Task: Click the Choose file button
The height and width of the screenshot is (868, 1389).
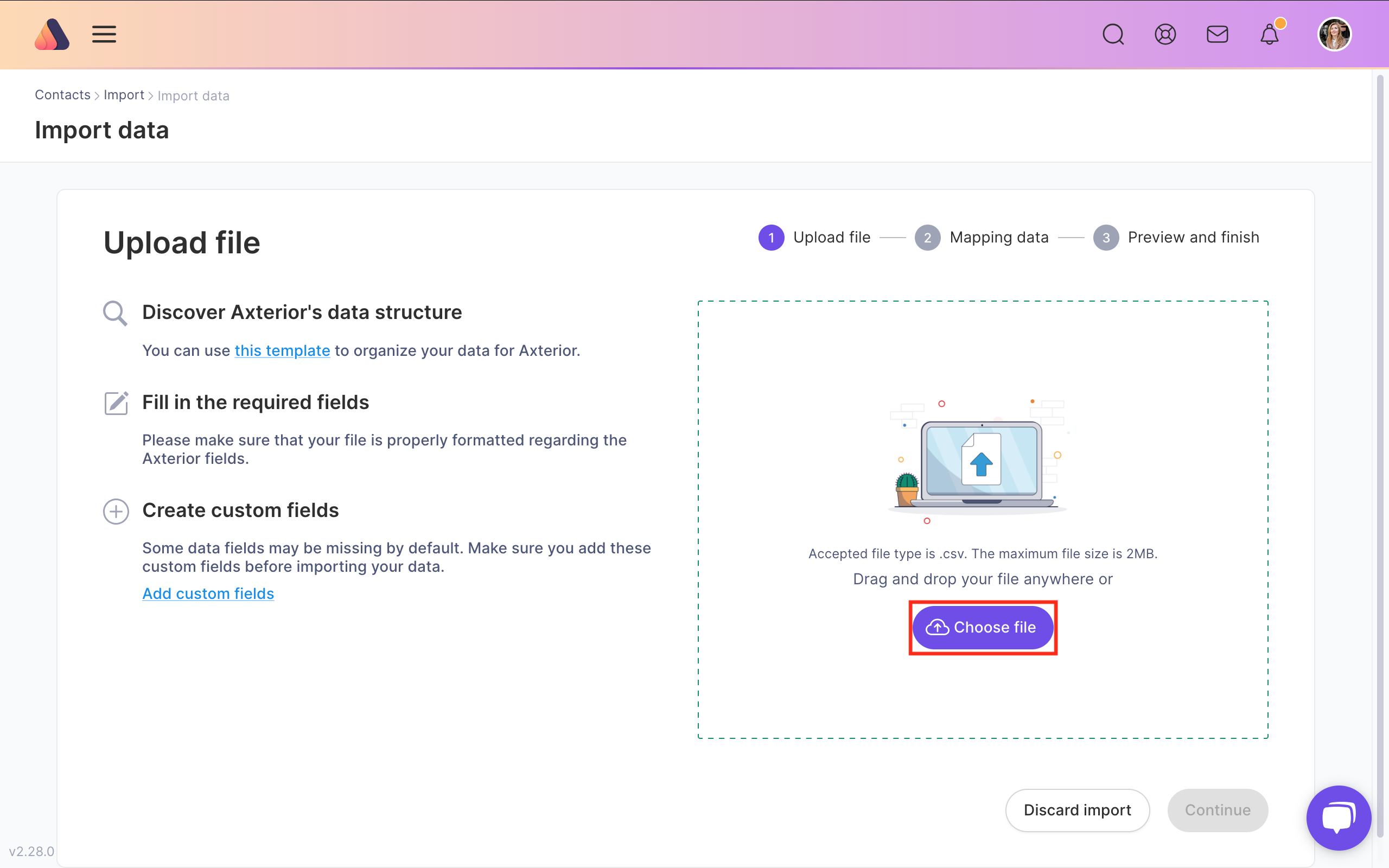Action: [983, 628]
